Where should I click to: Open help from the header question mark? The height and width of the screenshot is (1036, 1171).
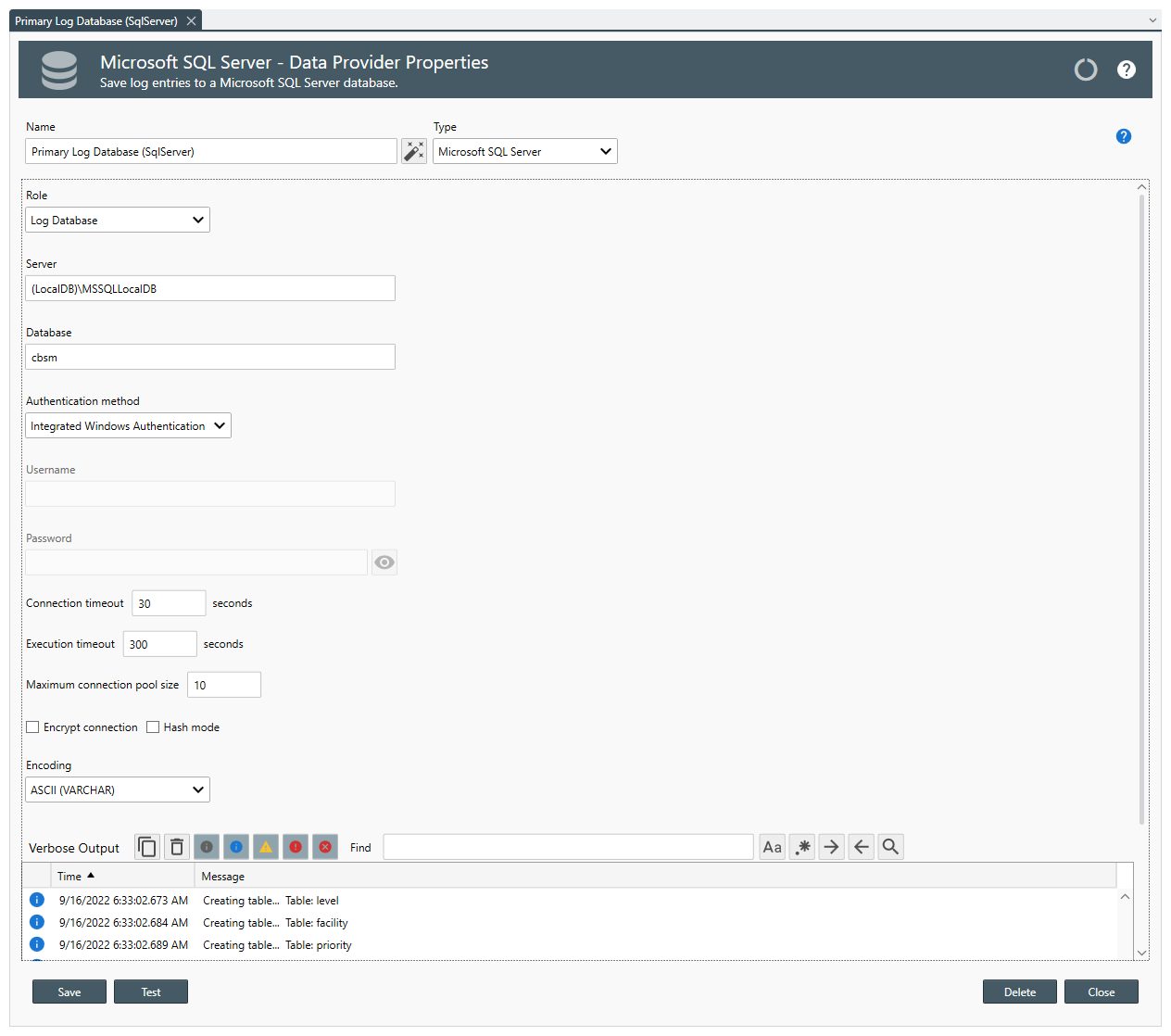(1126, 69)
